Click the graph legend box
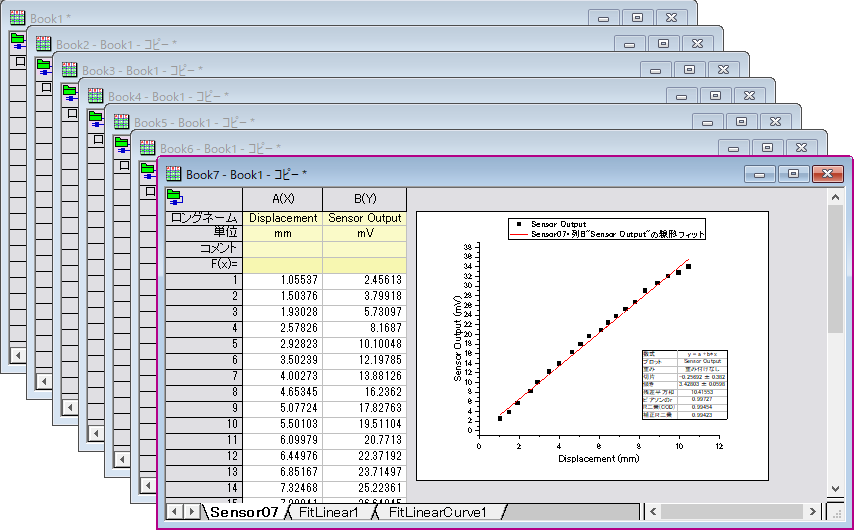854x530 pixels. 607,229
